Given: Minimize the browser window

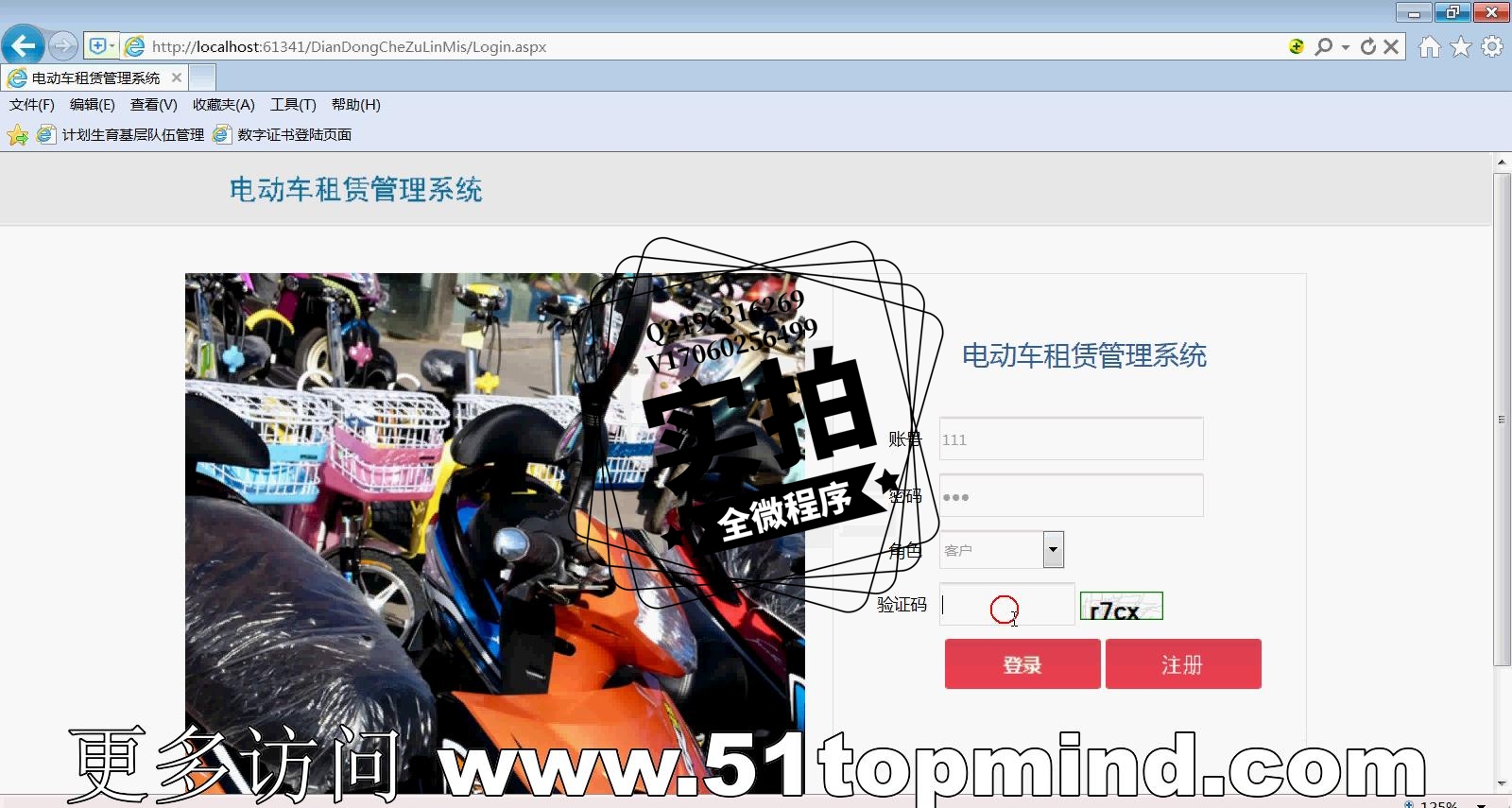Looking at the screenshot, I should pos(1414,12).
